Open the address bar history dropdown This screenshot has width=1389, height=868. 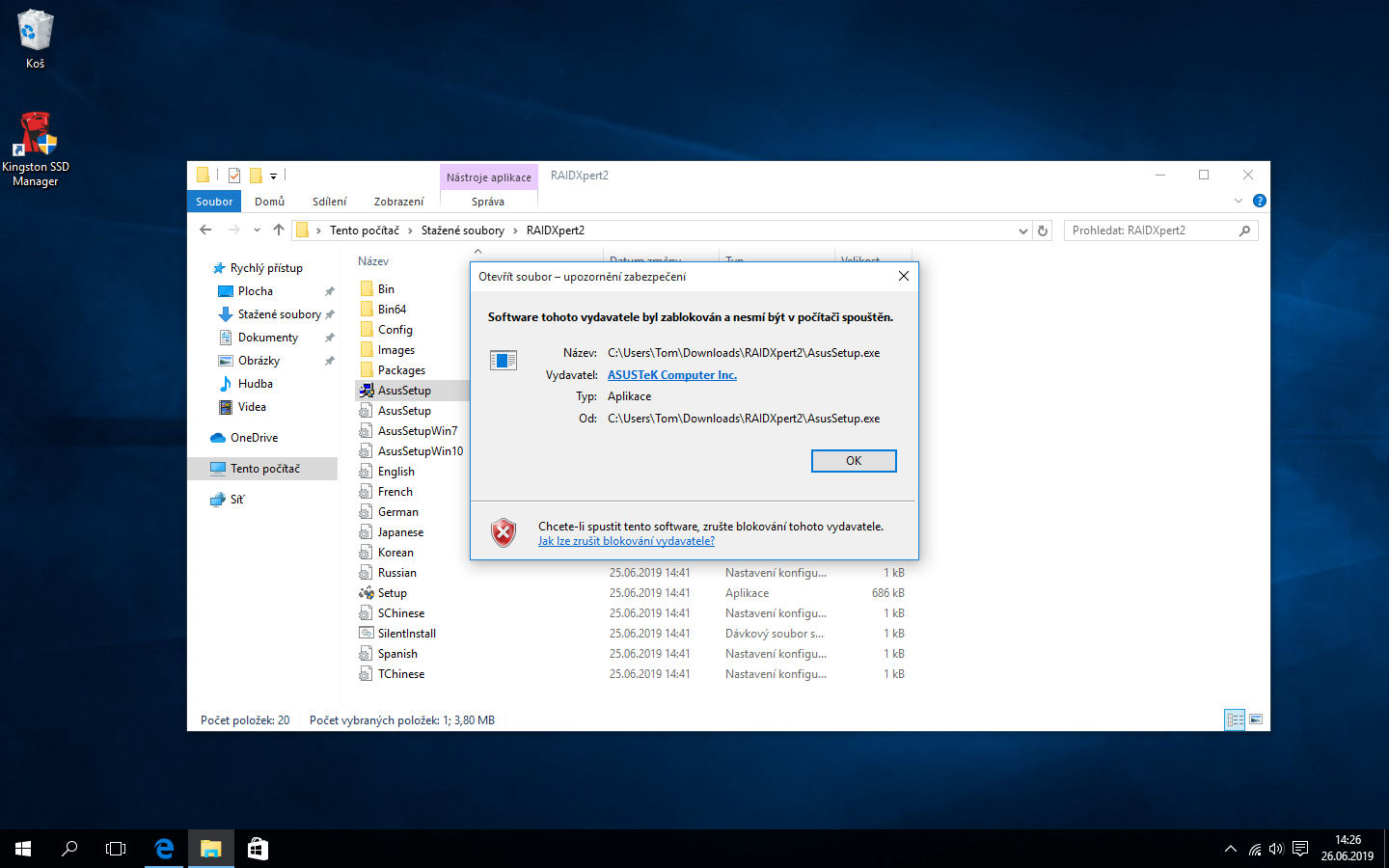(1022, 231)
